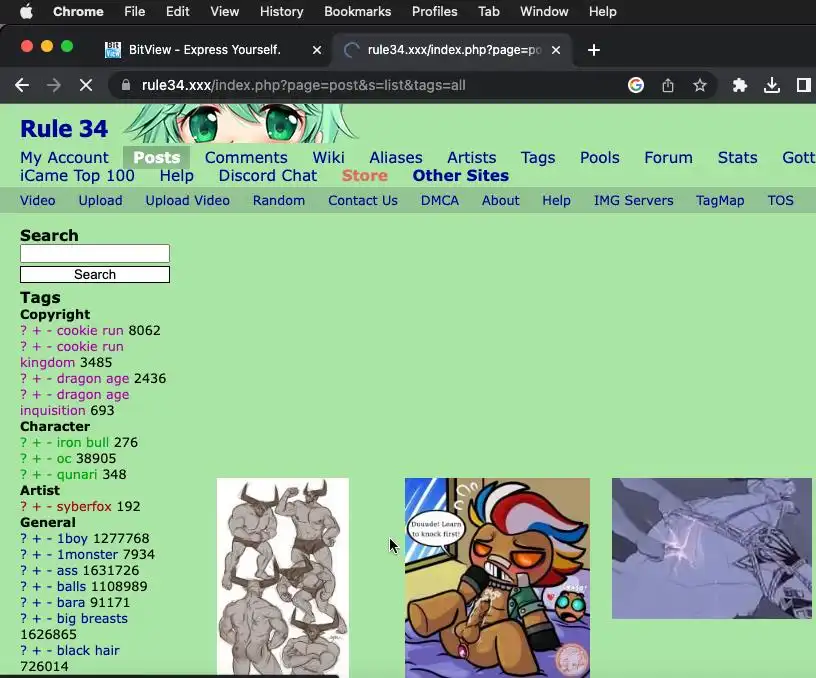The width and height of the screenshot is (816, 678).
Task: Open the My Account link
Action: click(65, 158)
